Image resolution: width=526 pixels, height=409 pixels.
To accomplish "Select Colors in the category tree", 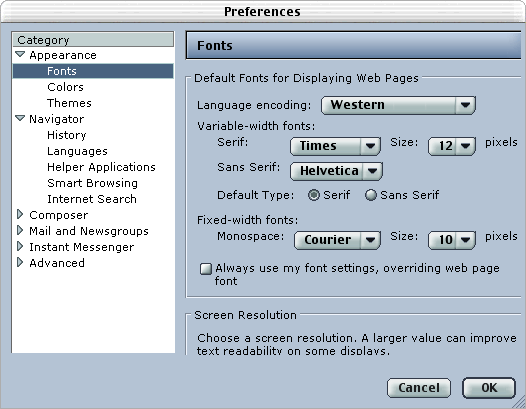I will pyautogui.click(x=65, y=87).
